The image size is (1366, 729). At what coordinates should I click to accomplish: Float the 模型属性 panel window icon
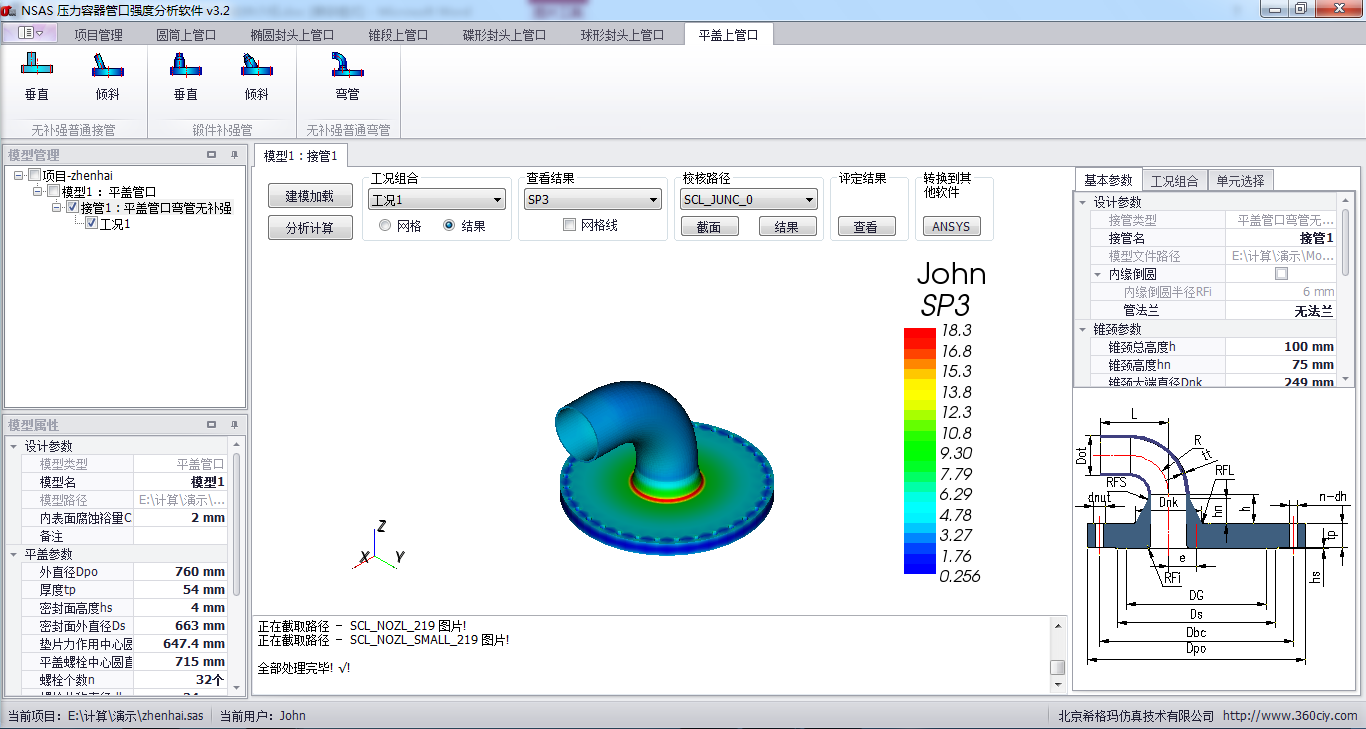coord(211,425)
